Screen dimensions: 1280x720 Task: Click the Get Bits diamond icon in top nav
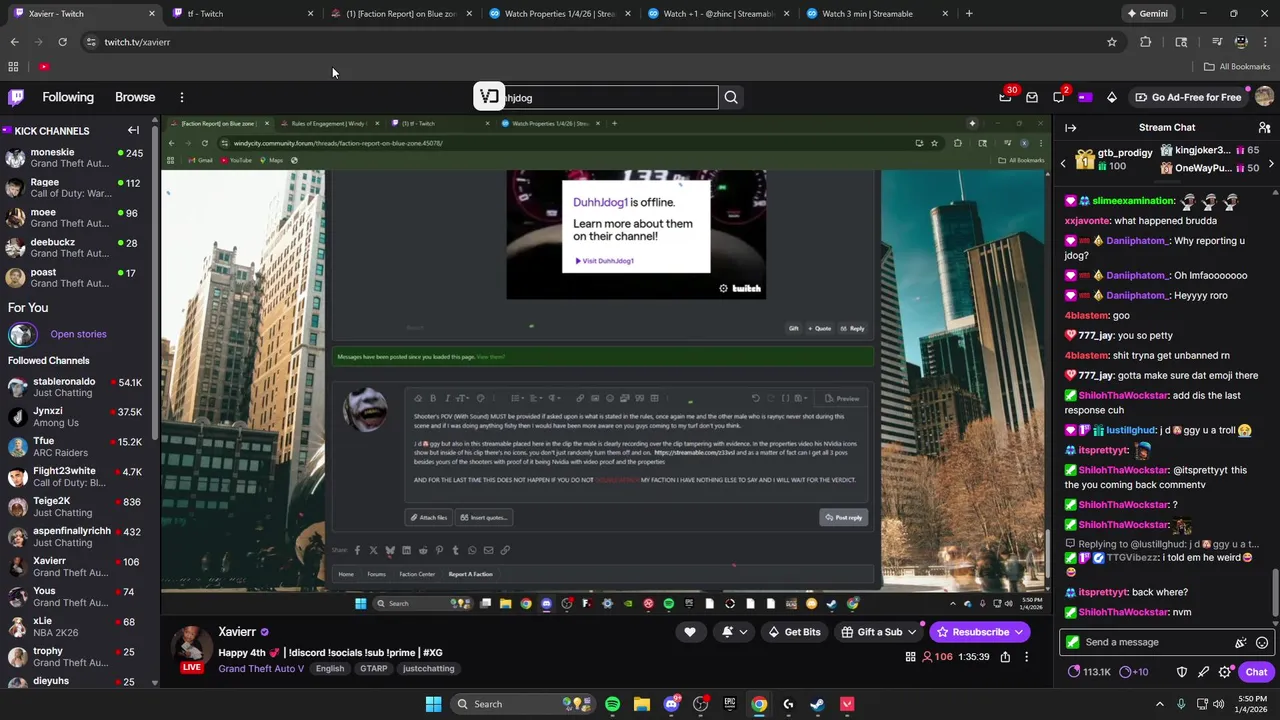[x=1111, y=97]
